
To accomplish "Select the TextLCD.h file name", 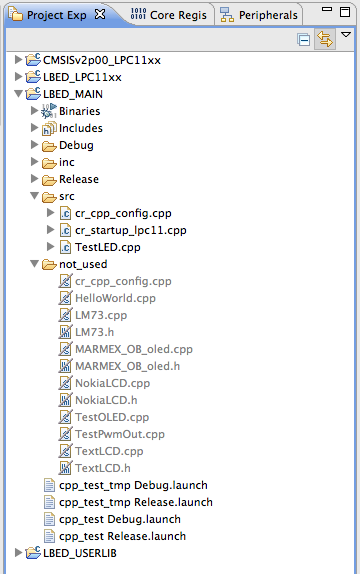I will click(x=103, y=468).
